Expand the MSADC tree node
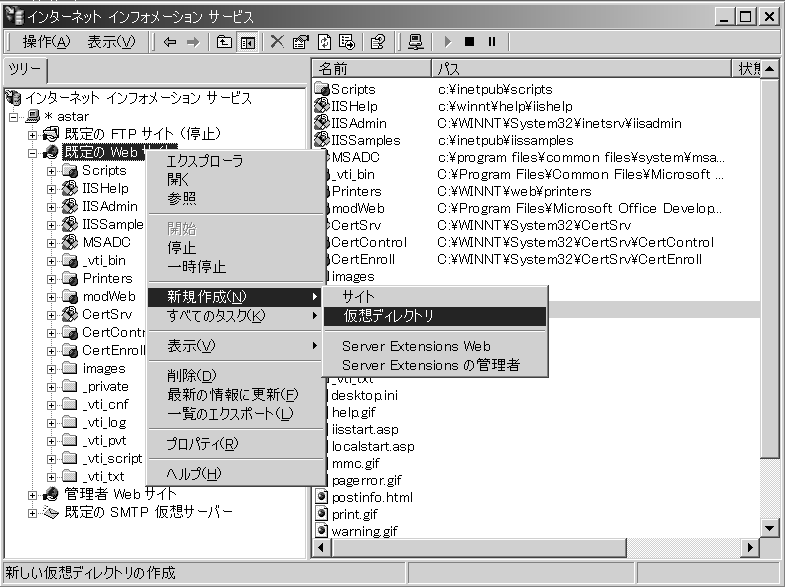The image size is (785, 587). pos(51,243)
